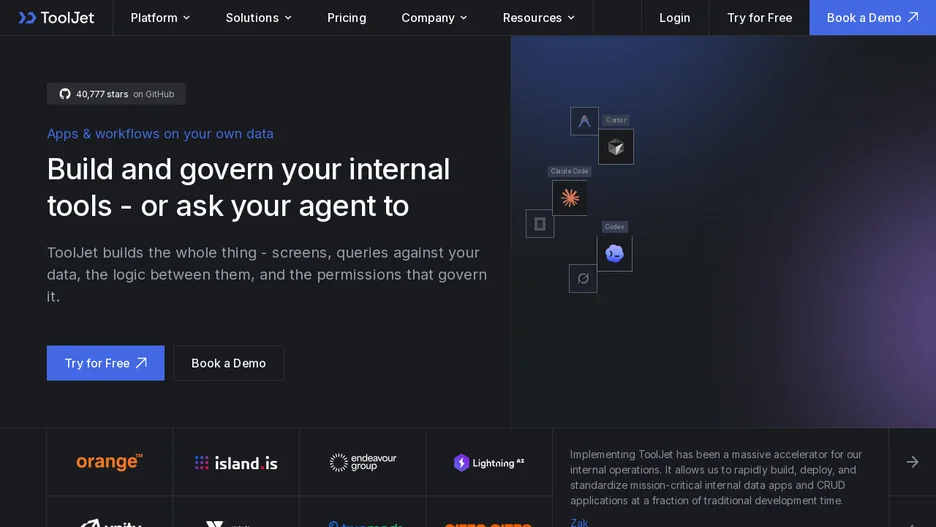Go to the Pricing page
The height and width of the screenshot is (527, 936).
(x=346, y=18)
